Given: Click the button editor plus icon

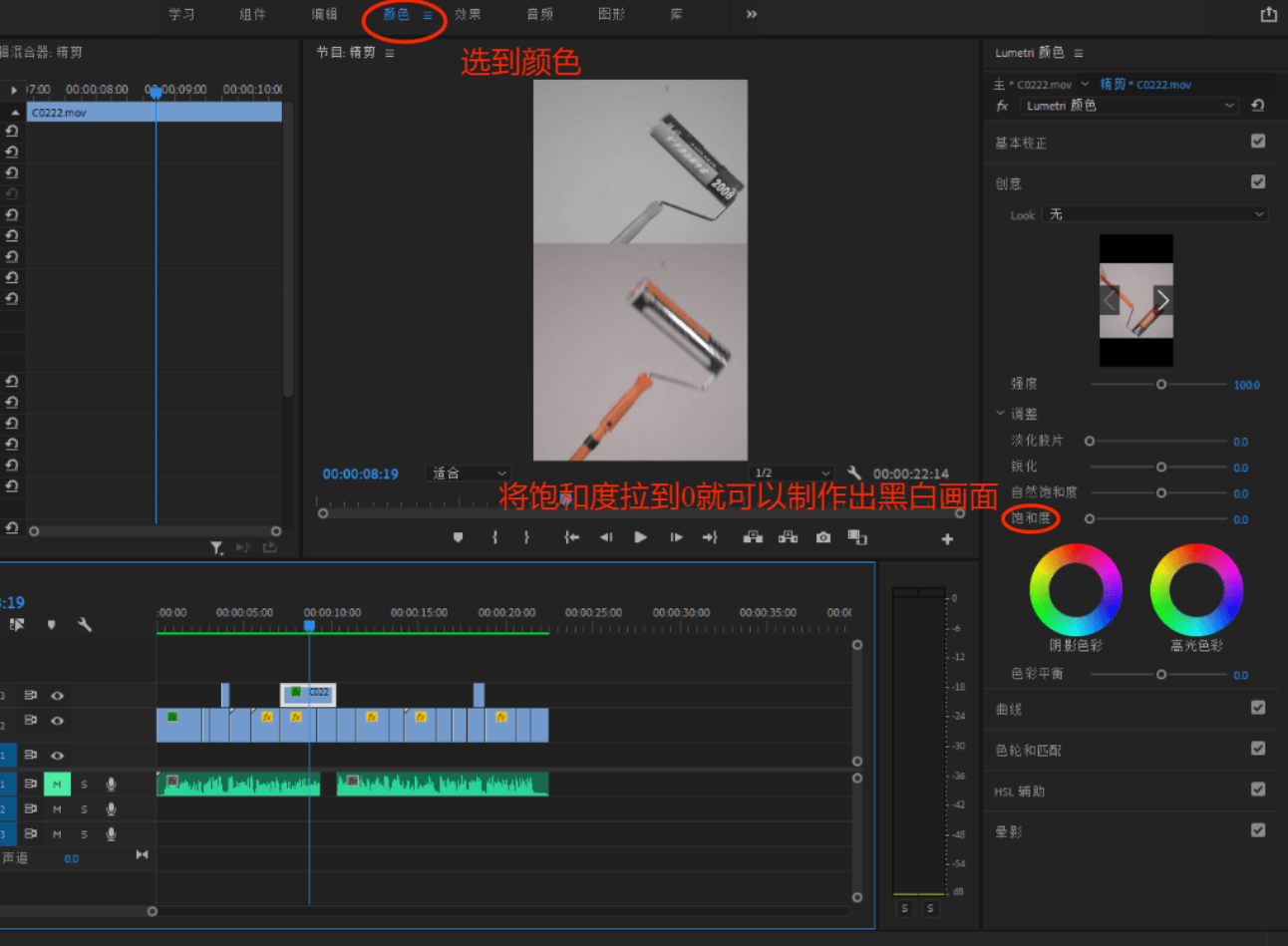Looking at the screenshot, I should (x=947, y=539).
